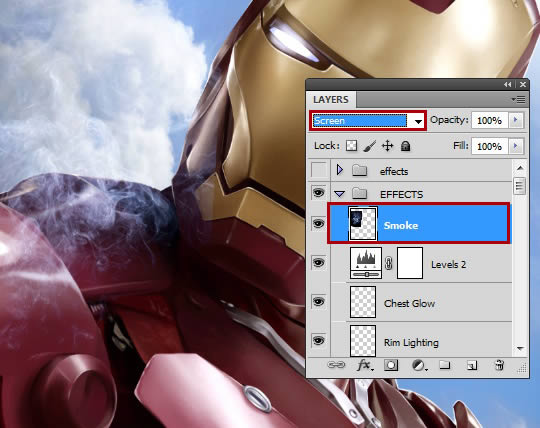Open the Opacity slider arrow

coord(516,120)
